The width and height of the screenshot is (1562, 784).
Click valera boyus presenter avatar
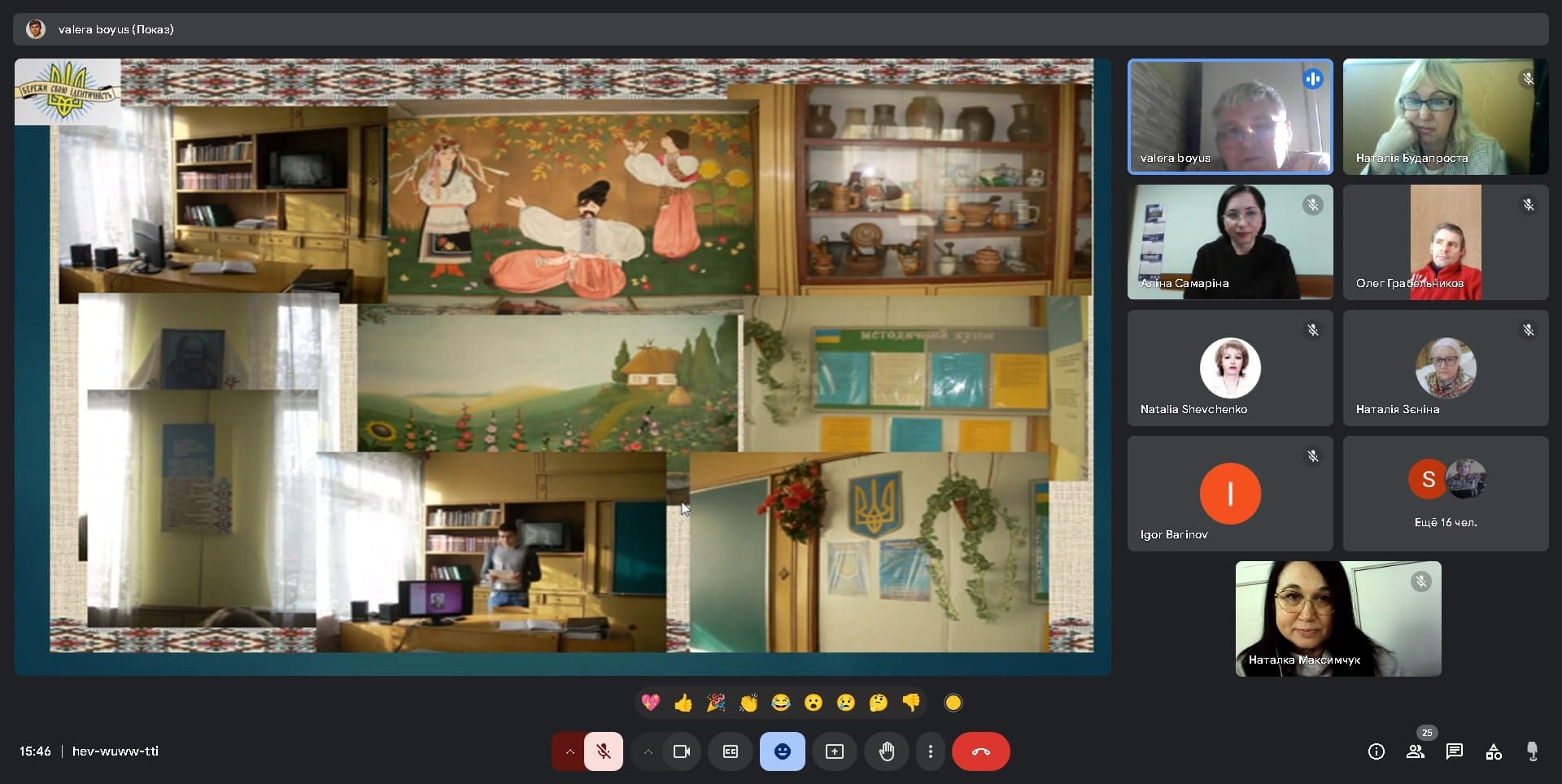pyautogui.click(x=36, y=29)
